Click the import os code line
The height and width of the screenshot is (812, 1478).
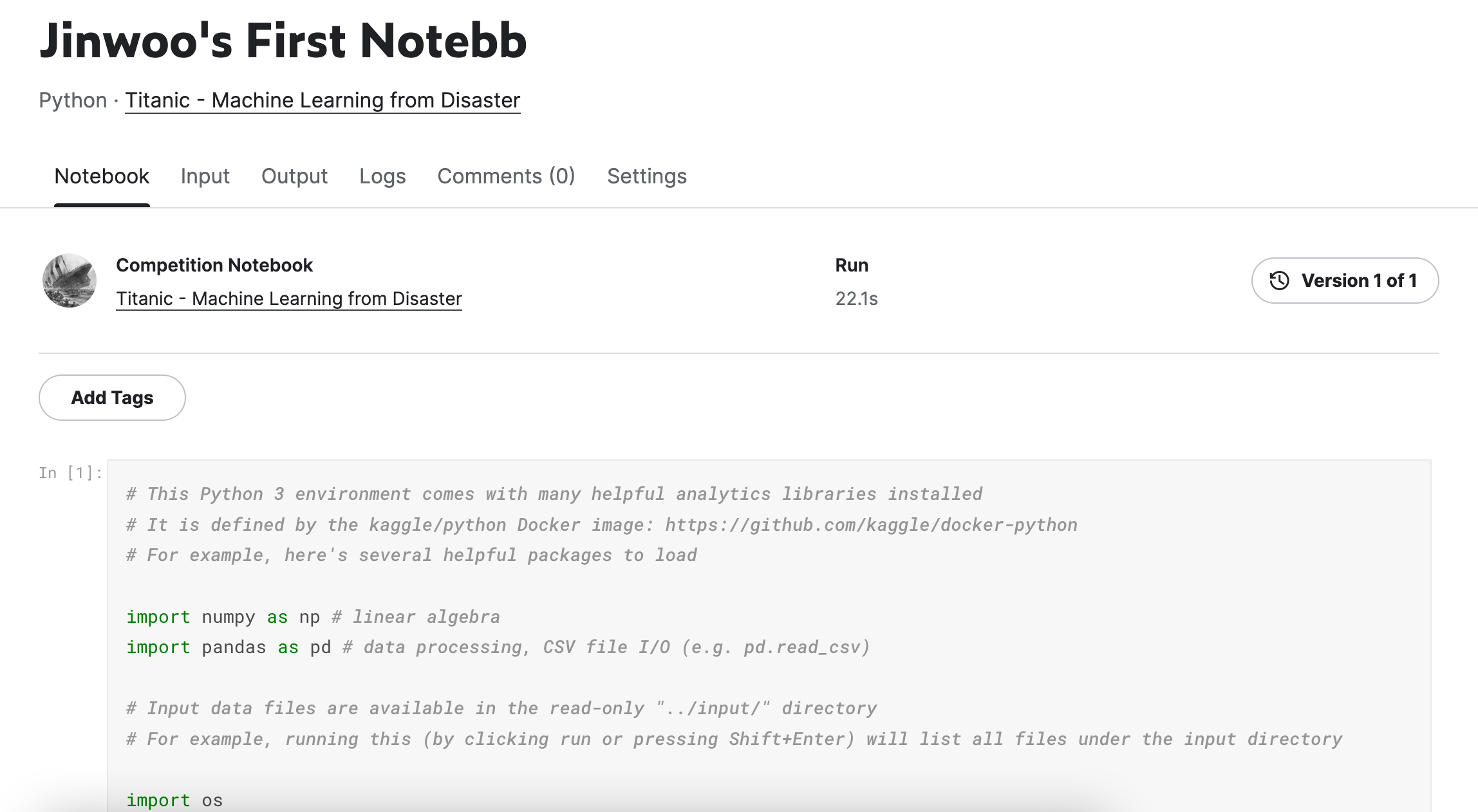tap(174, 800)
